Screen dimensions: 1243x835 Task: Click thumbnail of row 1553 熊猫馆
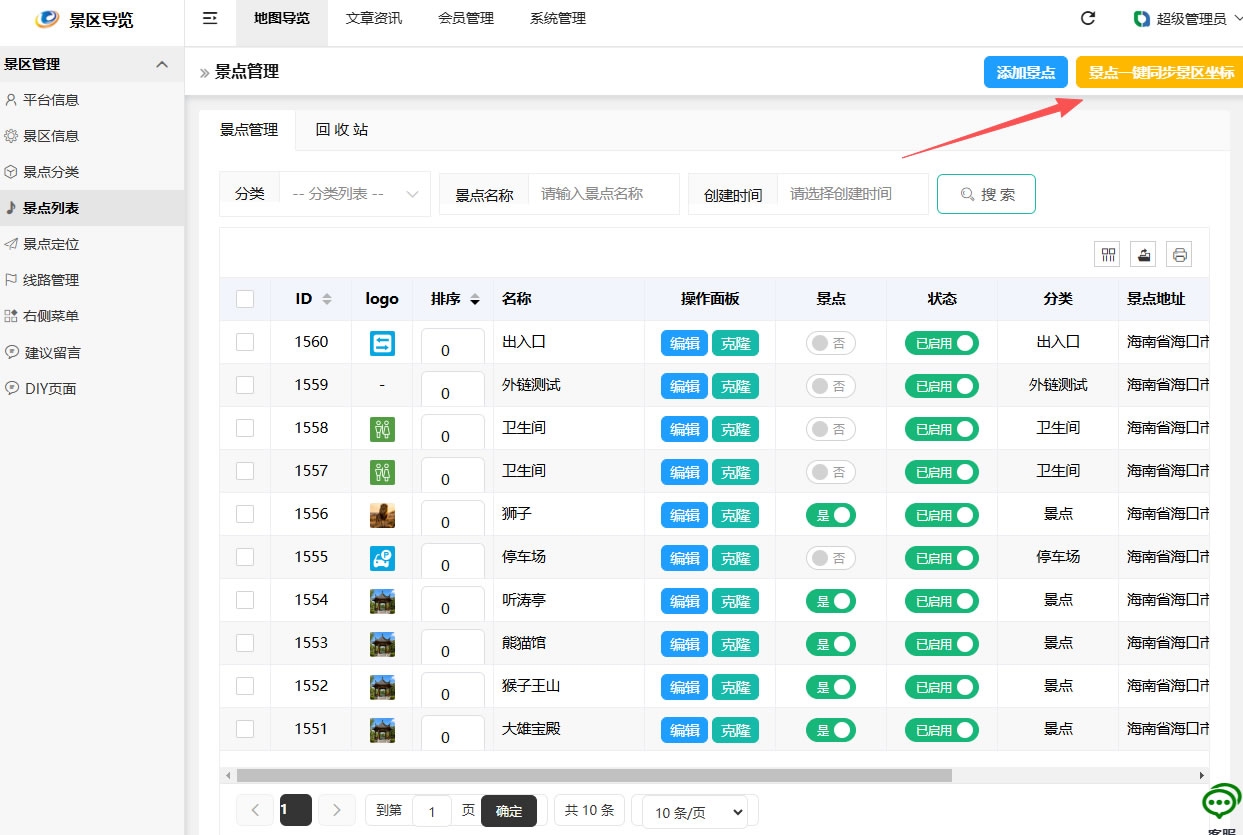point(382,644)
